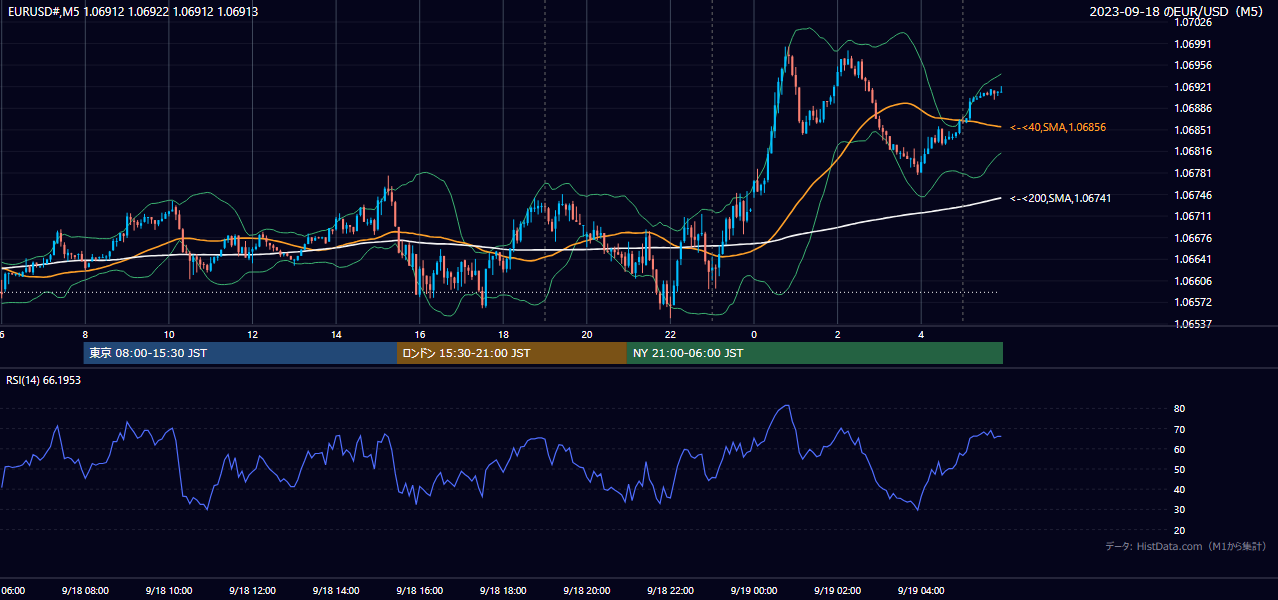1278x600 pixels.
Task: Click price axis label 1.06781
Action: tap(1192, 173)
